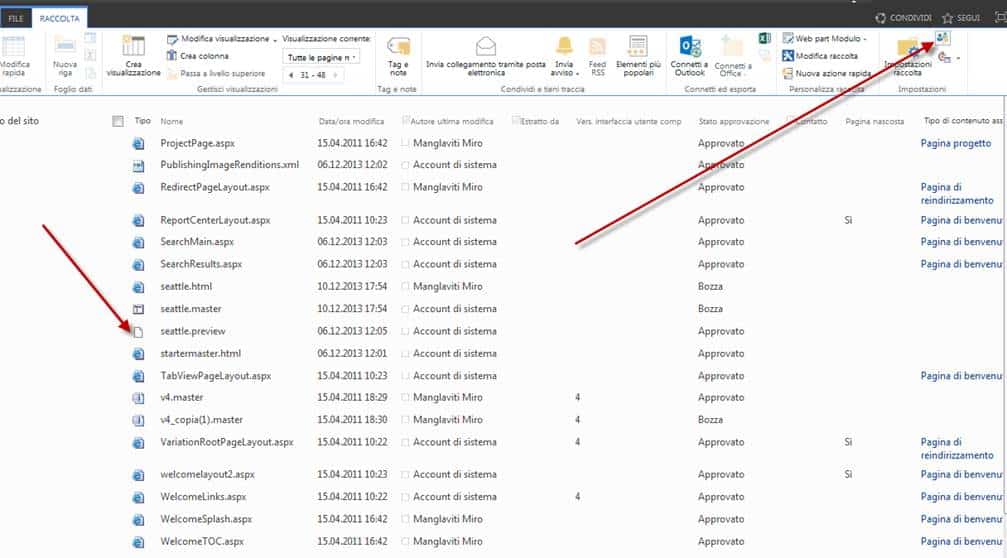Open the RedirectPageLayout.aspx file

click(x=215, y=187)
